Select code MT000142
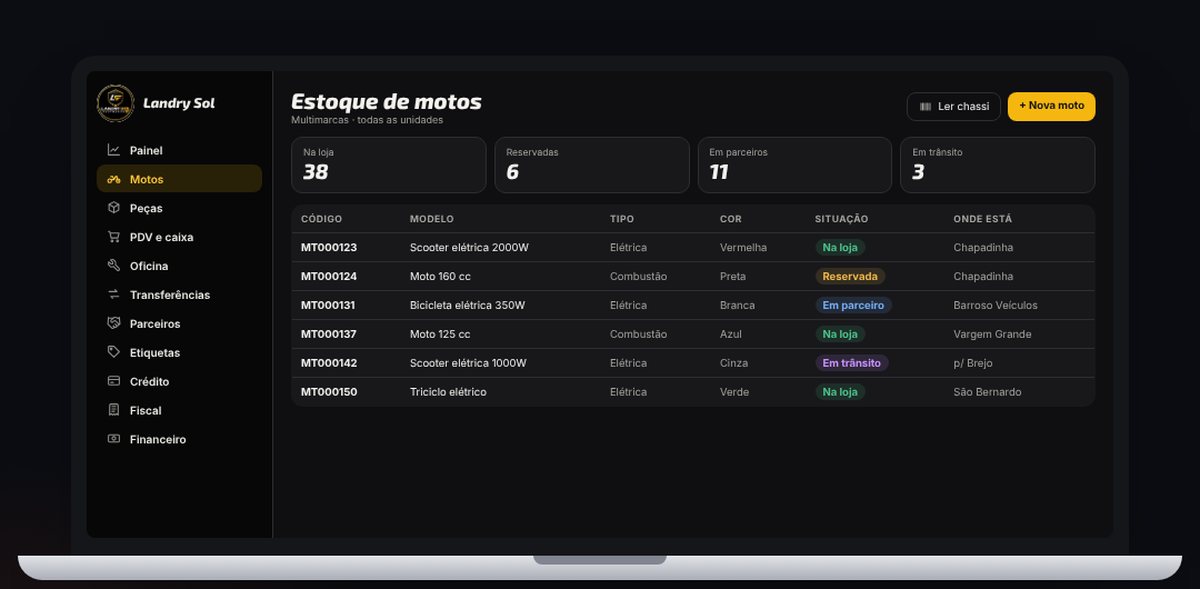 click(329, 363)
